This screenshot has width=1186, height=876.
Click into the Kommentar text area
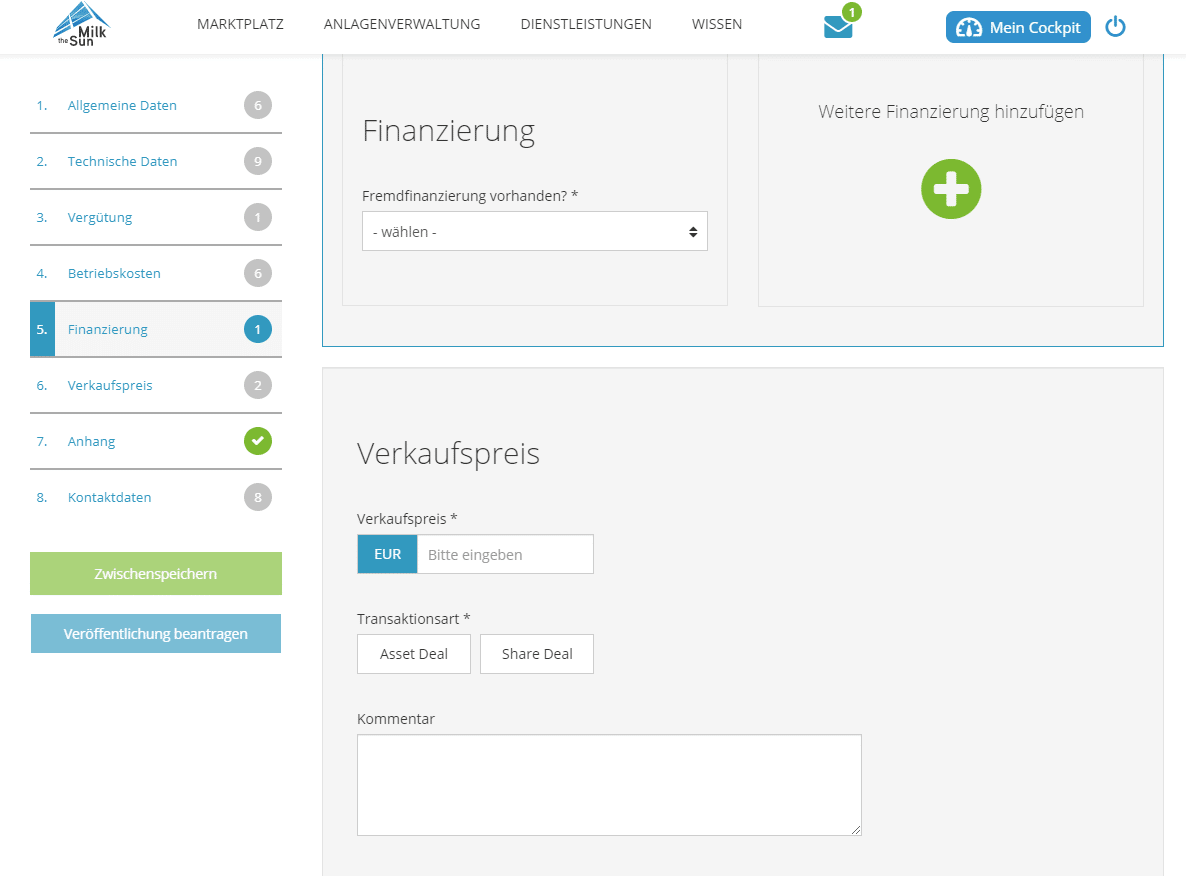[x=608, y=785]
